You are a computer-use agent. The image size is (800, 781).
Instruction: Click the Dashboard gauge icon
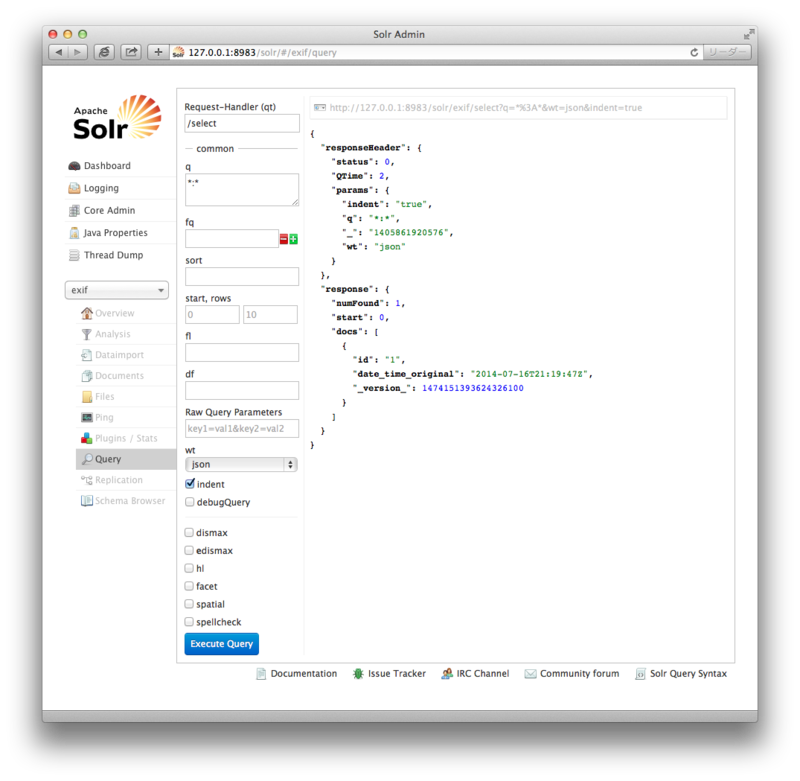coord(74,166)
